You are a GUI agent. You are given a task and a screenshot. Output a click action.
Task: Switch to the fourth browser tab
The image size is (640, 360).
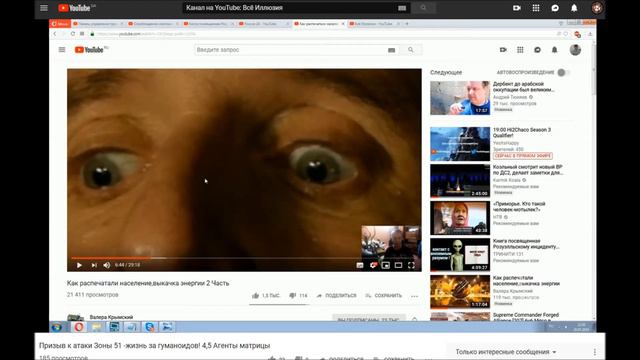point(263,24)
